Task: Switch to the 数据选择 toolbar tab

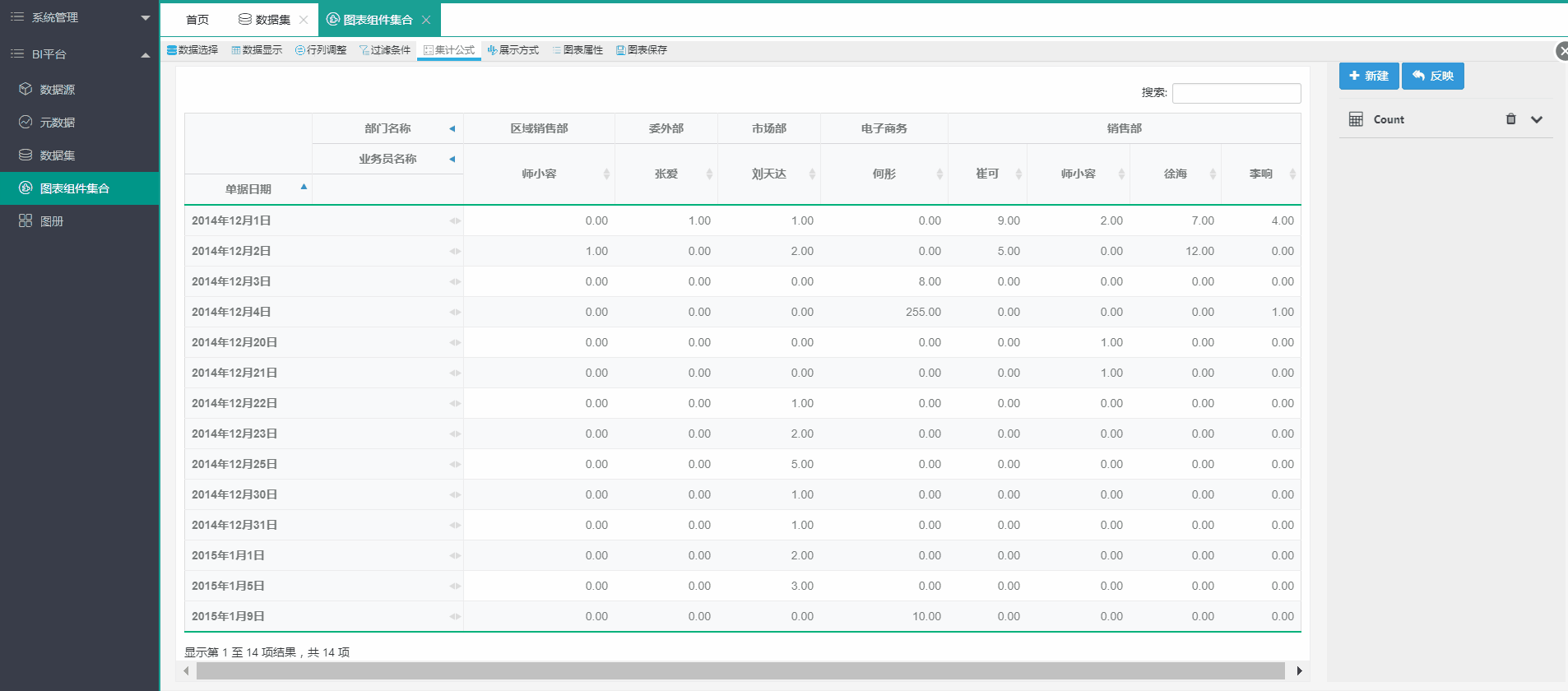Action: pyautogui.click(x=193, y=50)
